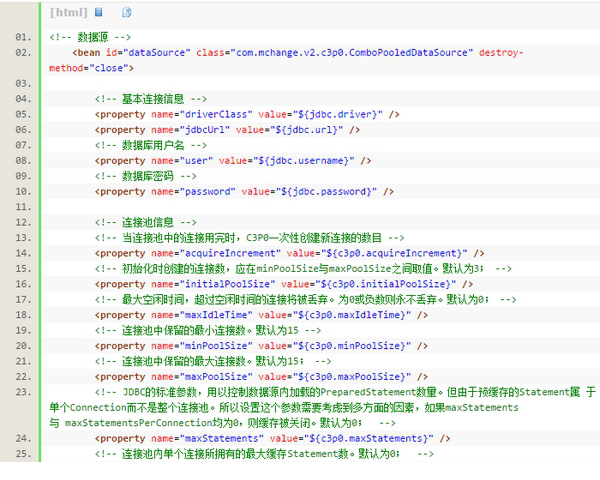
Task: Click the driverClass property line
Action: tap(247, 114)
